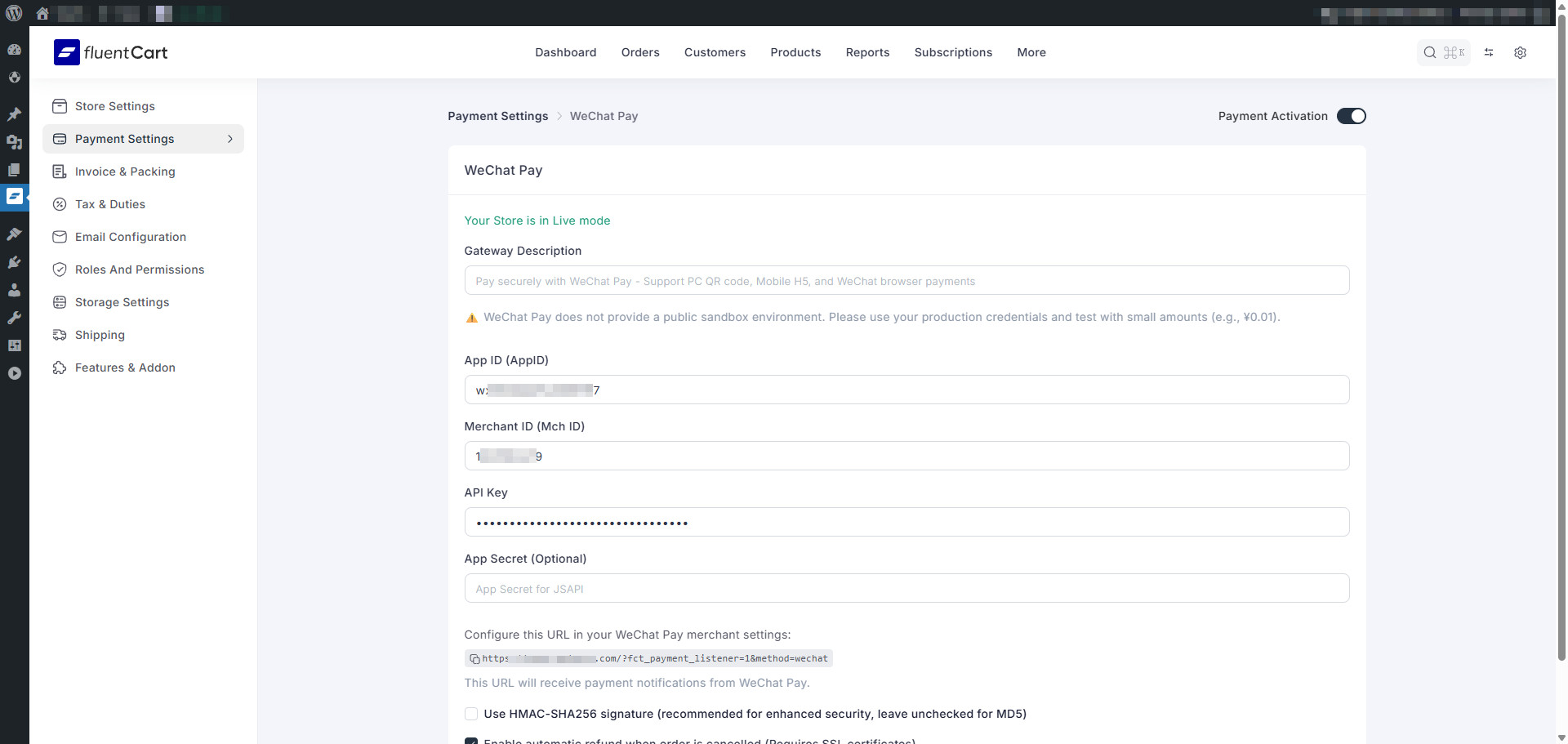The image size is (1568, 744).
Task: Open the pin icon near top of sidebar
Action: coord(15,114)
